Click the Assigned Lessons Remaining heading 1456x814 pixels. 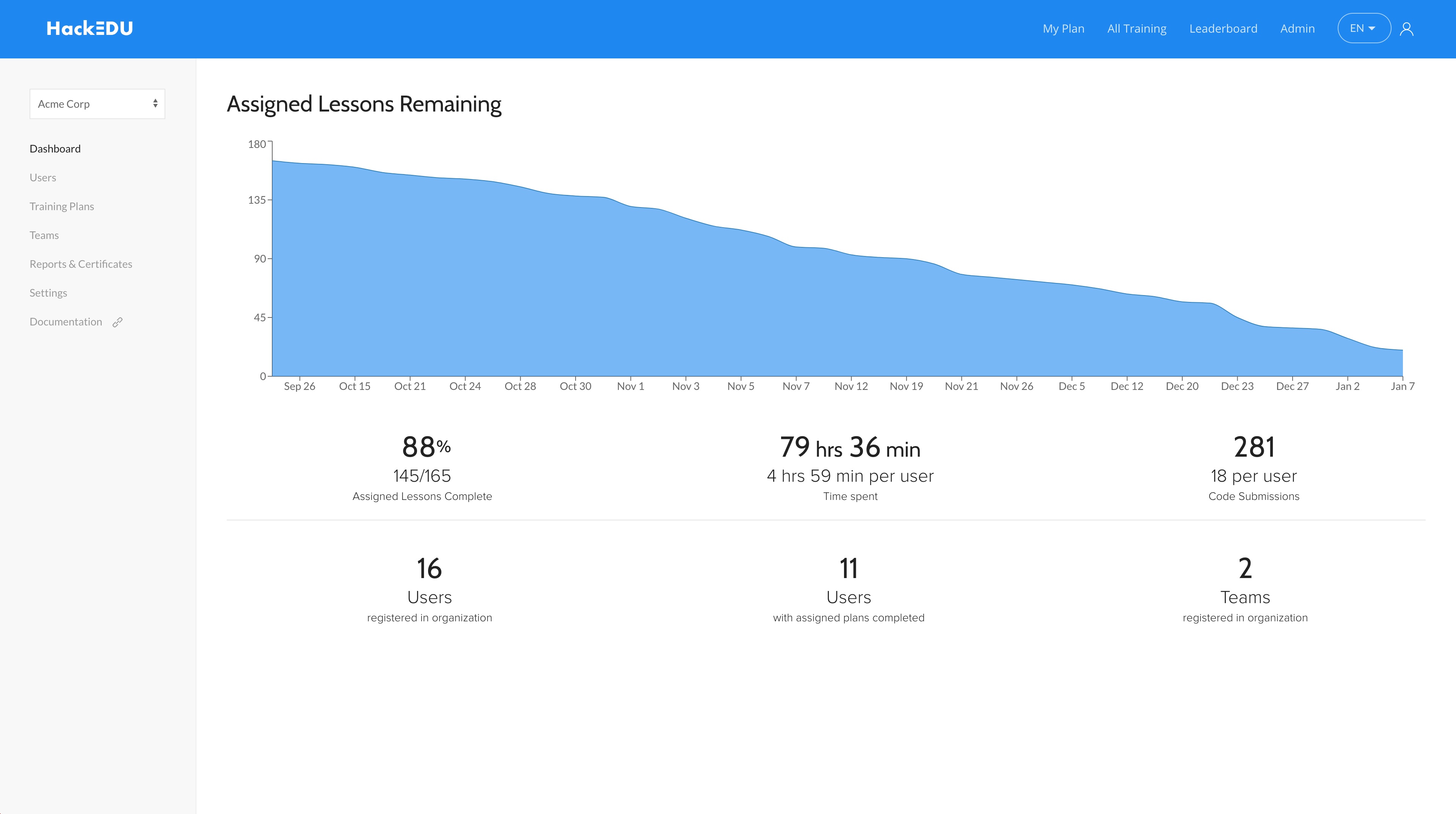pos(364,104)
